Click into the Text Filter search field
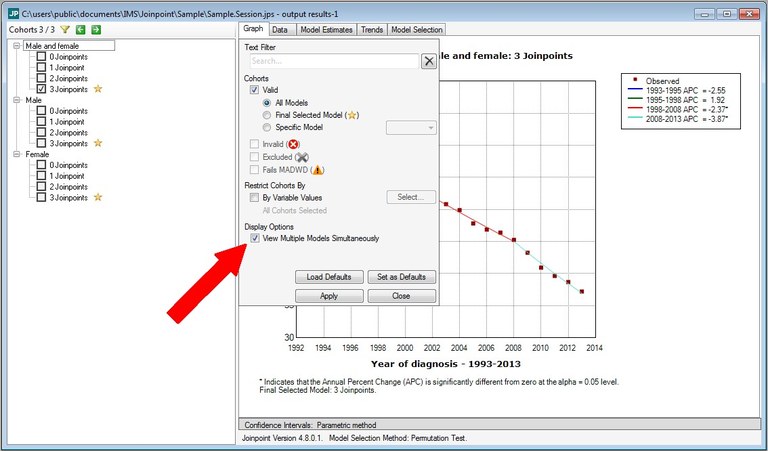 coord(331,61)
